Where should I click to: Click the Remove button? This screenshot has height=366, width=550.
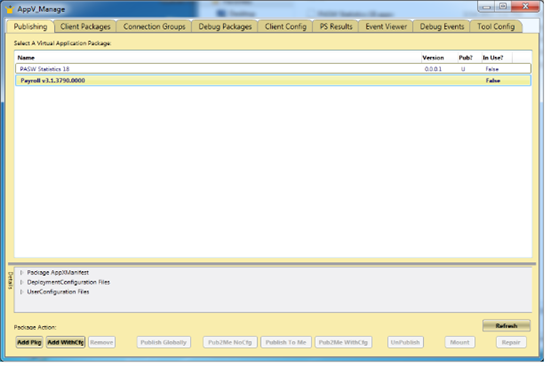[x=102, y=342]
